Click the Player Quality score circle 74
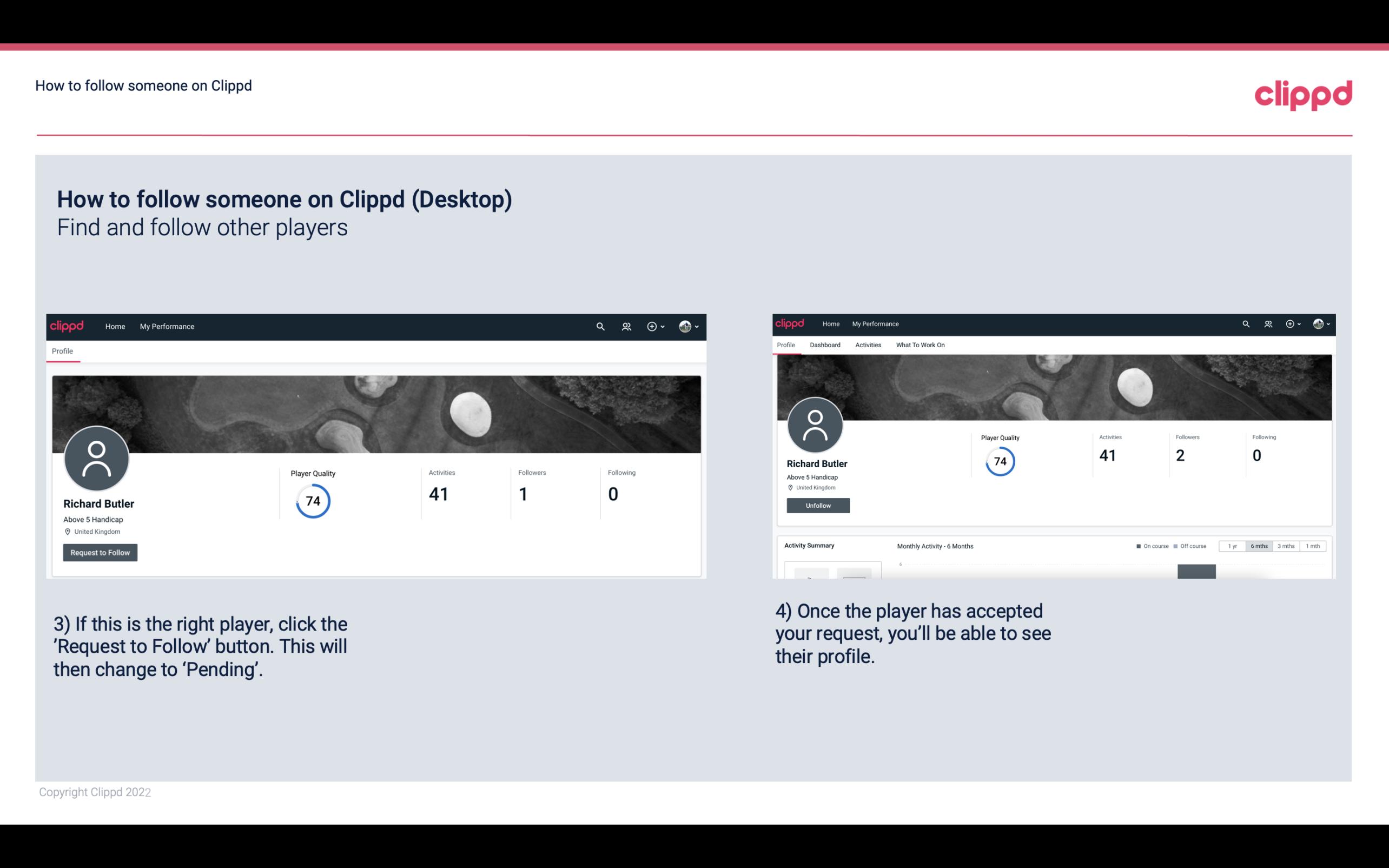 [312, 501]
